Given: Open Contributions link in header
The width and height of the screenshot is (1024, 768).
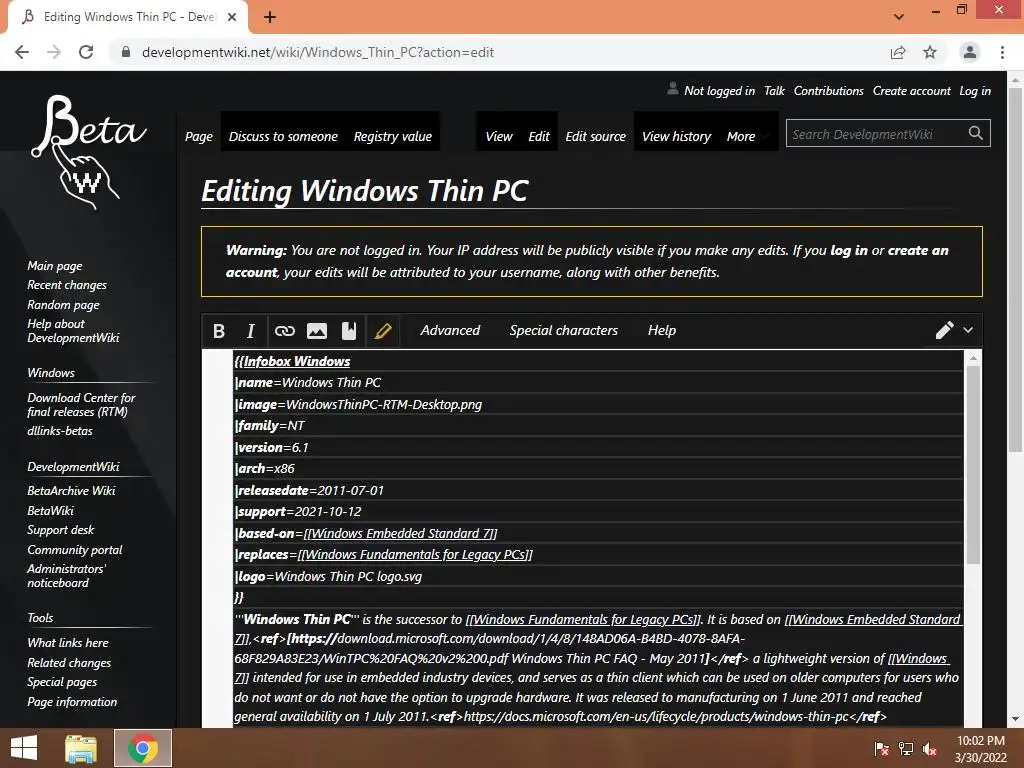Looking at the screenshot, I should click(828, 91).
